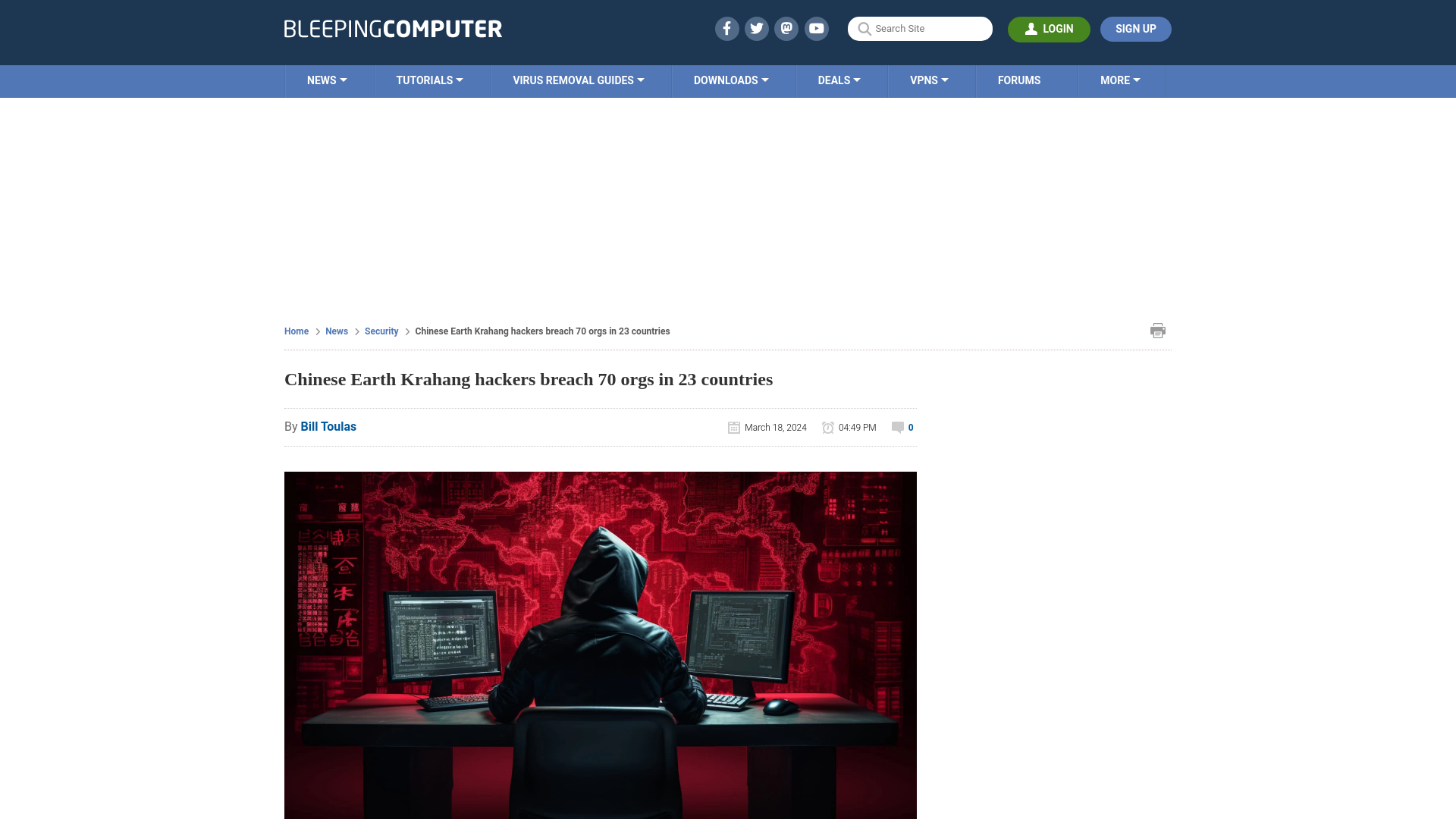Viewport: 1456px width, 819px height.
Task: Click the search magnifier icon
Action: pos(864,29)
